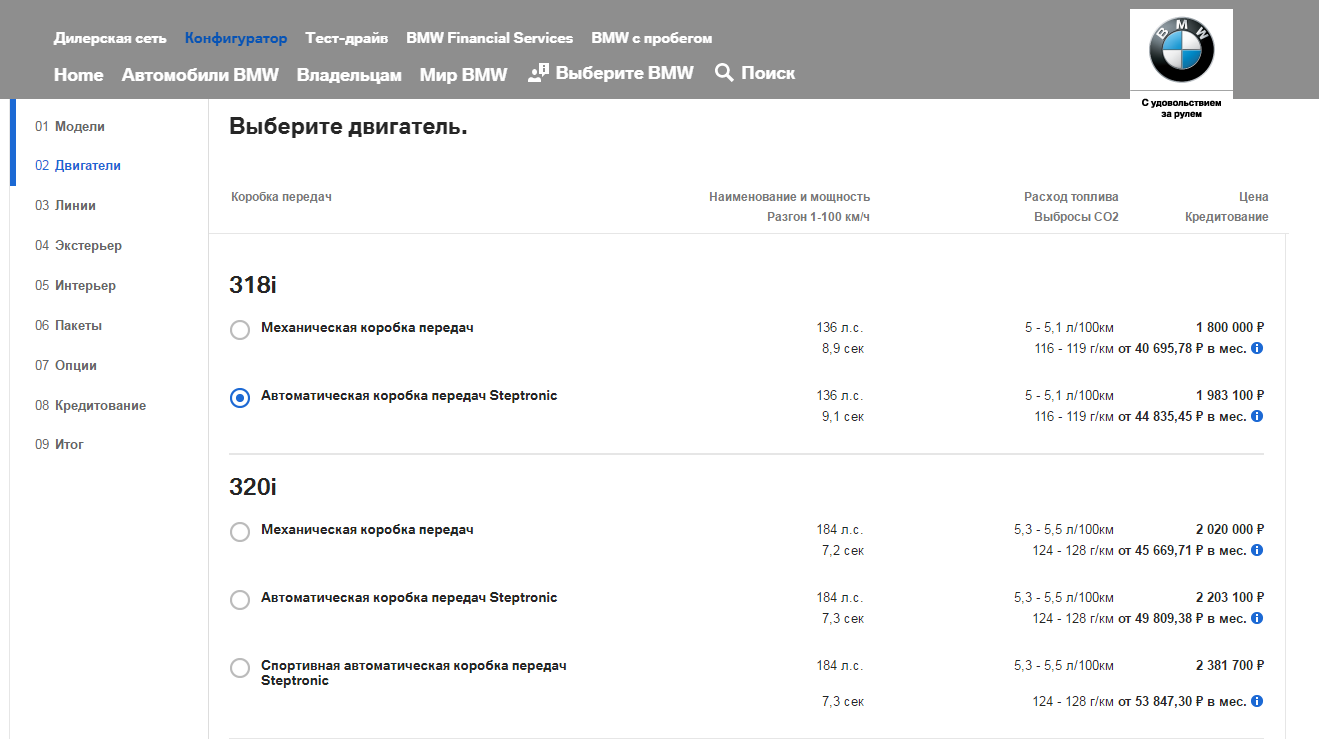This screenshot has height=739, width=1319.
Task: Click the Цена column header
Action: click(1253, 197)
